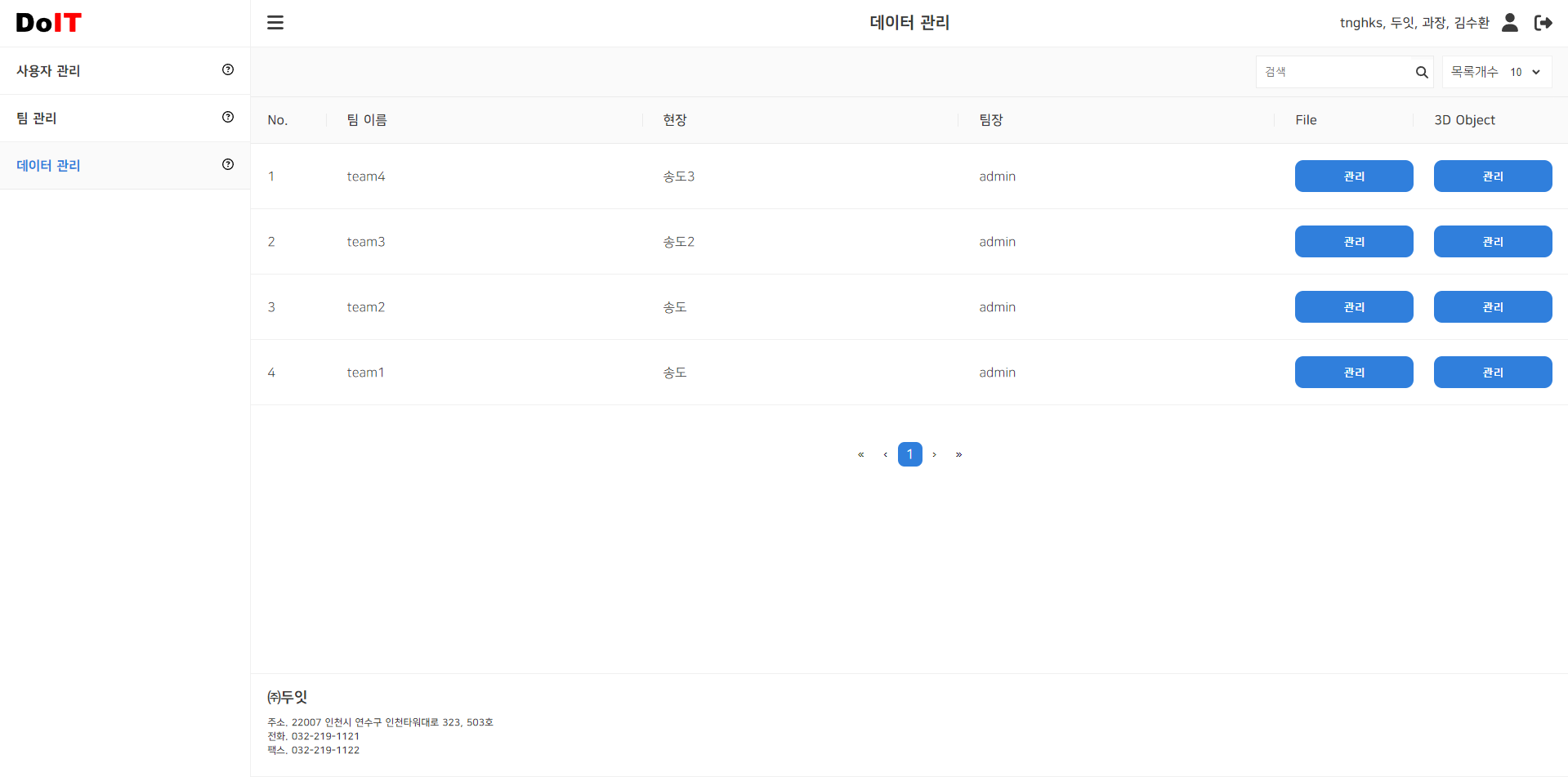Click the DoIT logo
Image resolution: width=1568 pixels, height=777 pixels.
point(49,23)
